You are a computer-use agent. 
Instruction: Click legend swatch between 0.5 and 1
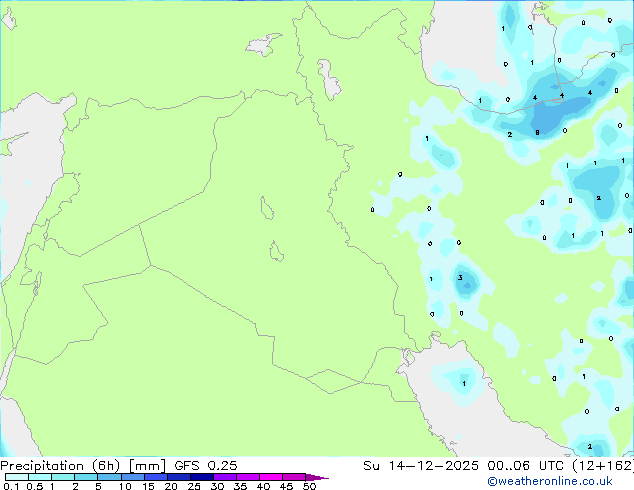[40, 477]
